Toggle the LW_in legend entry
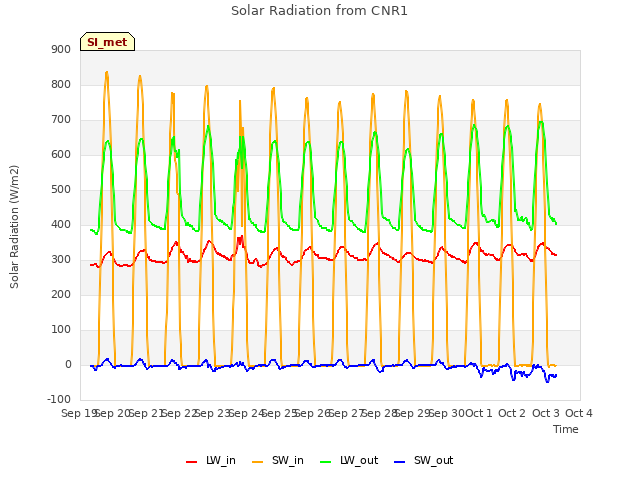This screenshot has width=640, height=480. tap(211, 460)
